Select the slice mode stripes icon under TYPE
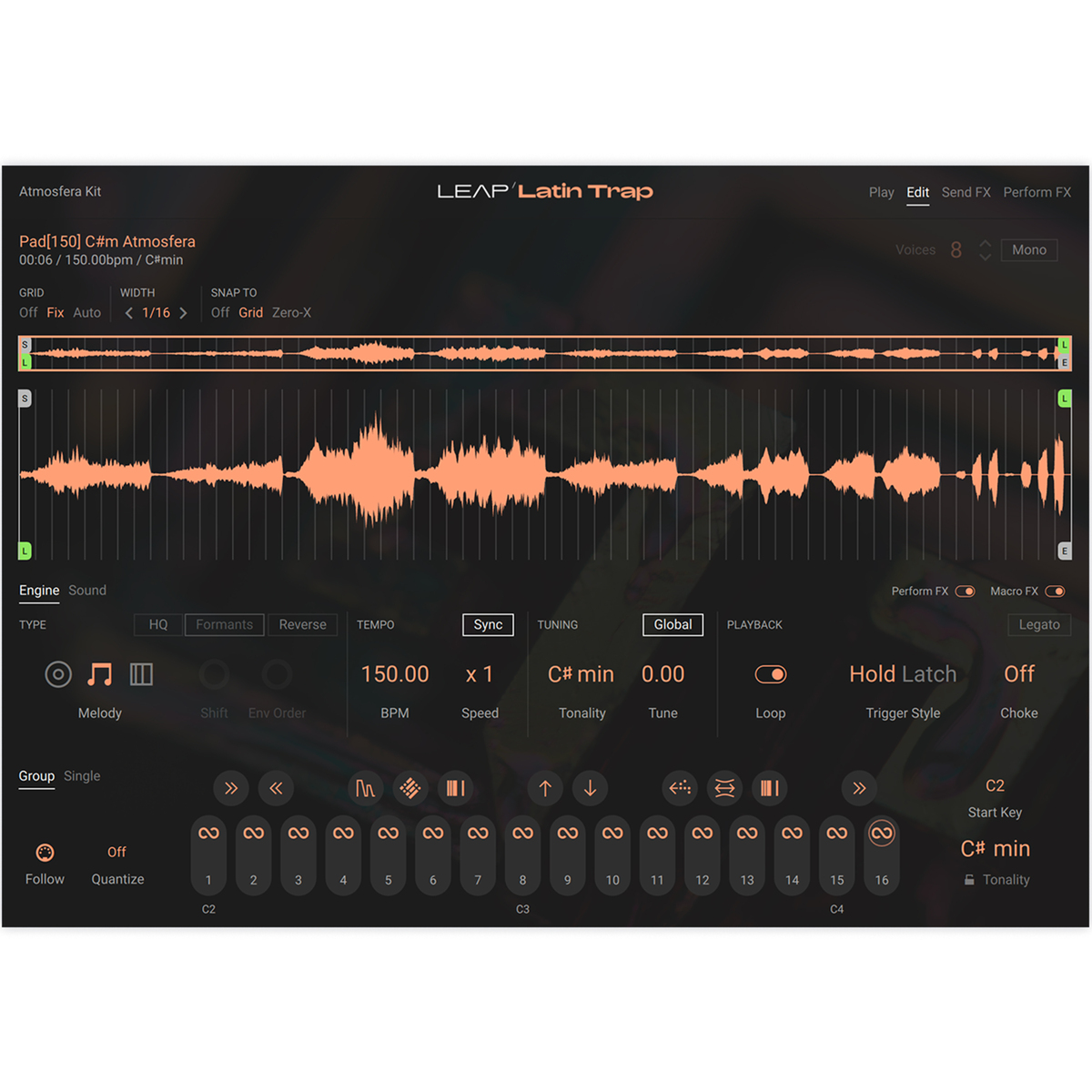 (142, 673)
